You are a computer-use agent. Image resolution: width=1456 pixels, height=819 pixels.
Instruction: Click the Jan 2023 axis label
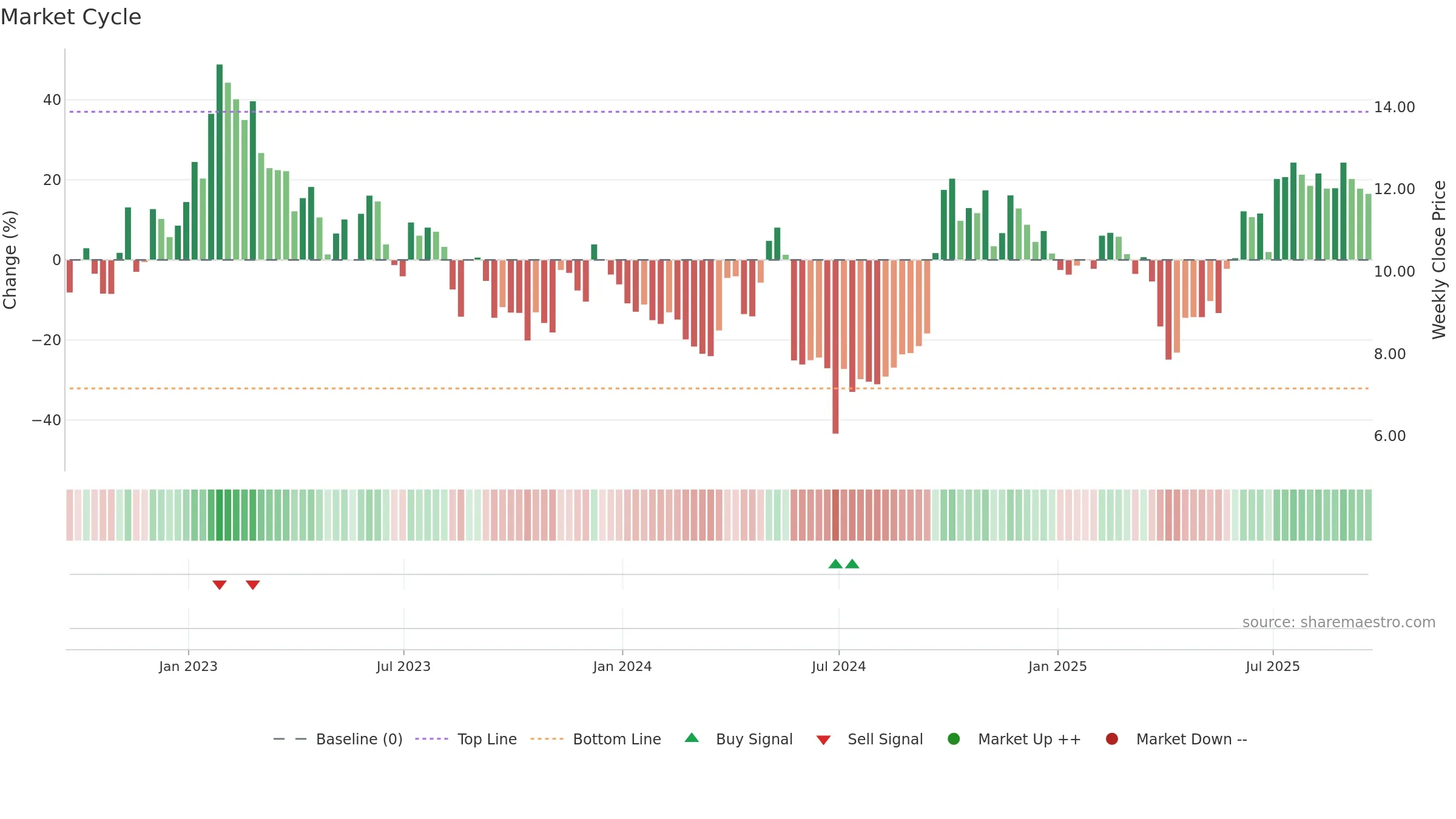(188, 666)
